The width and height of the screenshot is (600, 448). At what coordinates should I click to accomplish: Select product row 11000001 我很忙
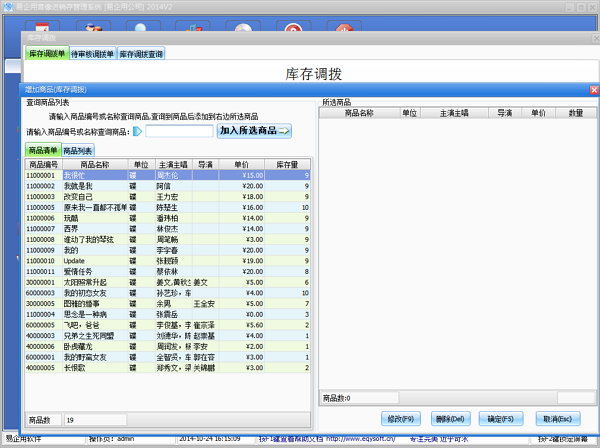[168, 176]
